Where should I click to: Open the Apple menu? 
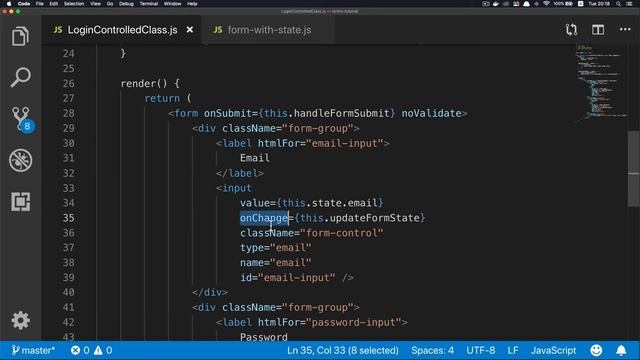click(x=9, y=4)
